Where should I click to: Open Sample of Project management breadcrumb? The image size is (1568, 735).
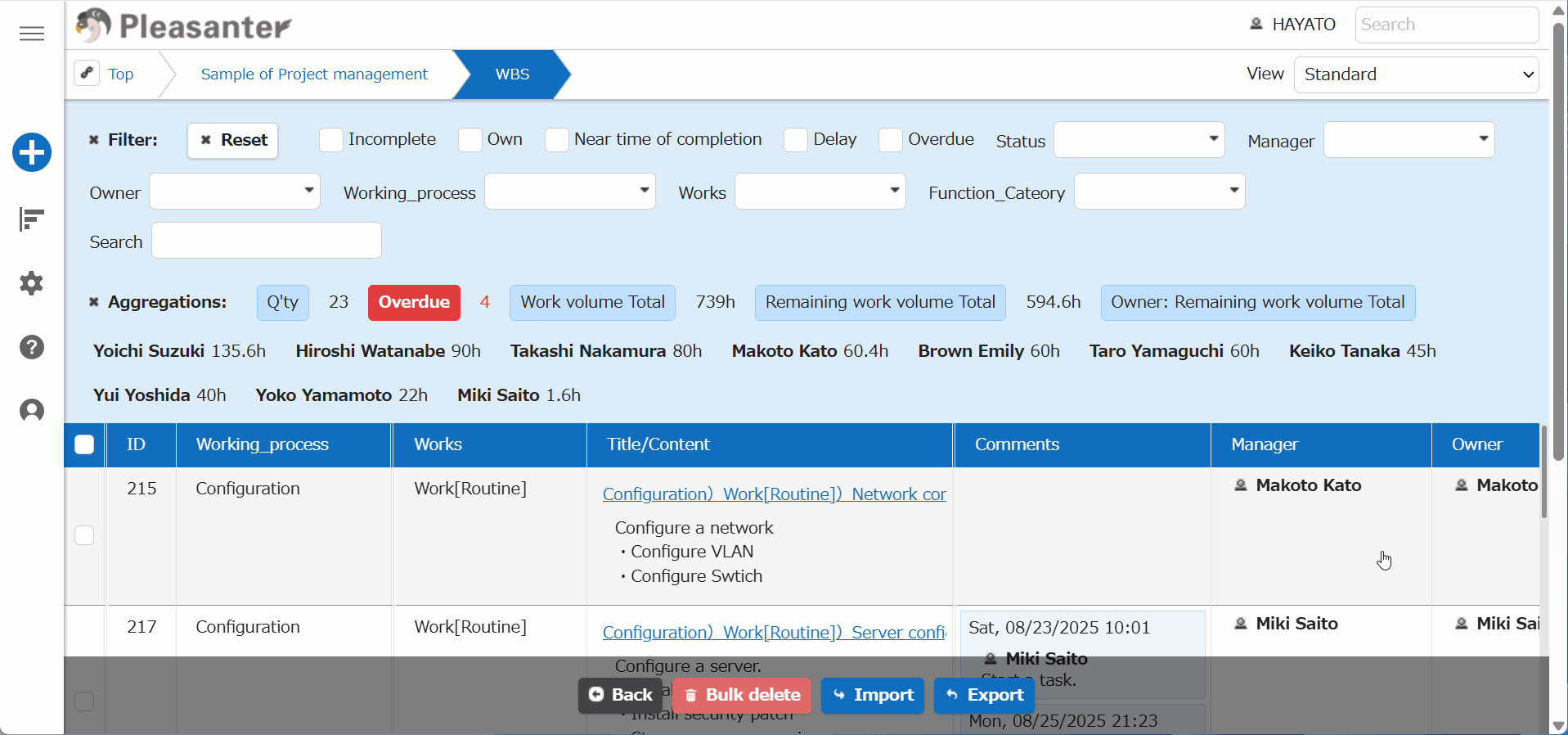click(x=314, y=74)
